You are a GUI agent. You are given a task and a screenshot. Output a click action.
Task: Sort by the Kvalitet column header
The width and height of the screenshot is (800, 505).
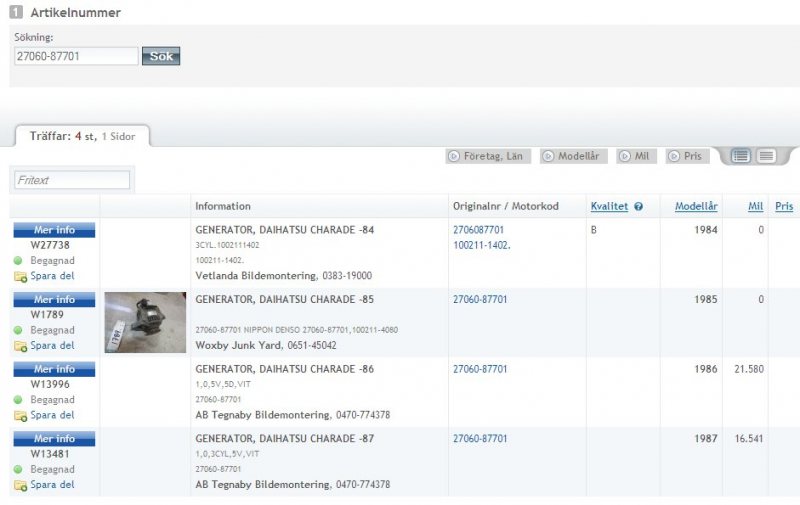pyautogui.click(x=609, y=207)
